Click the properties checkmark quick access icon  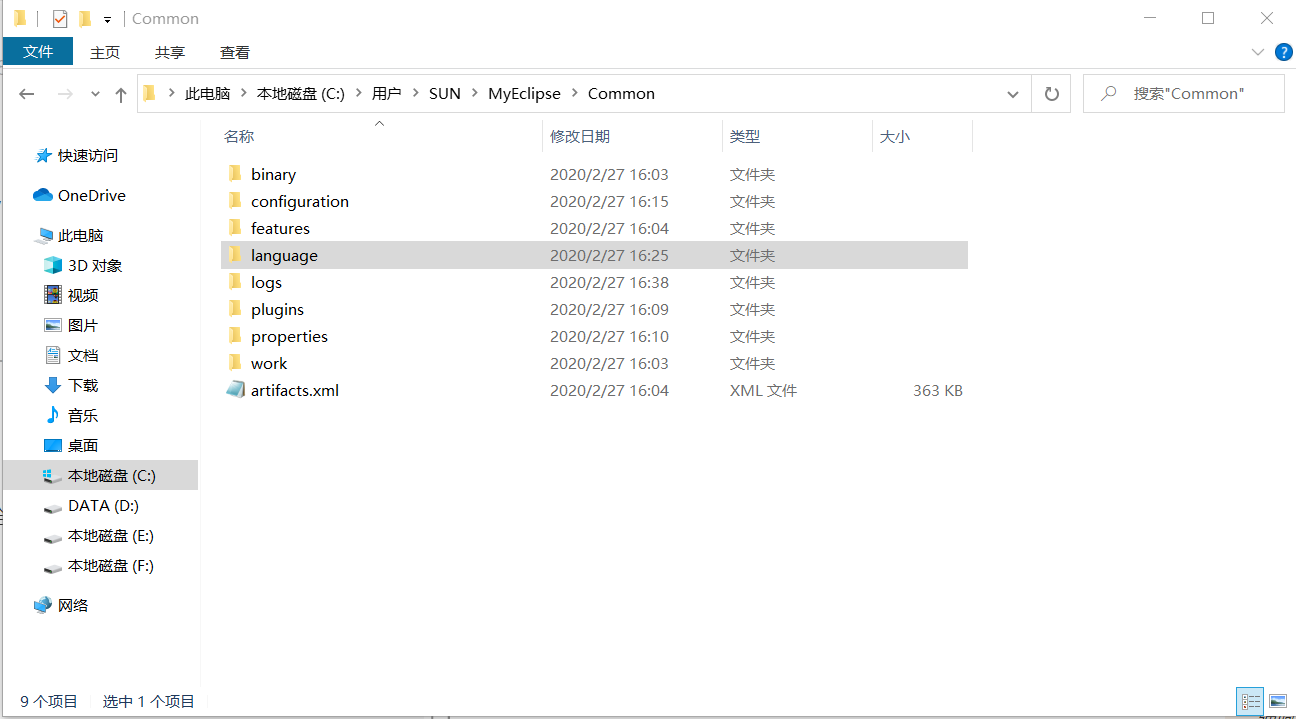tap(60, 18)
